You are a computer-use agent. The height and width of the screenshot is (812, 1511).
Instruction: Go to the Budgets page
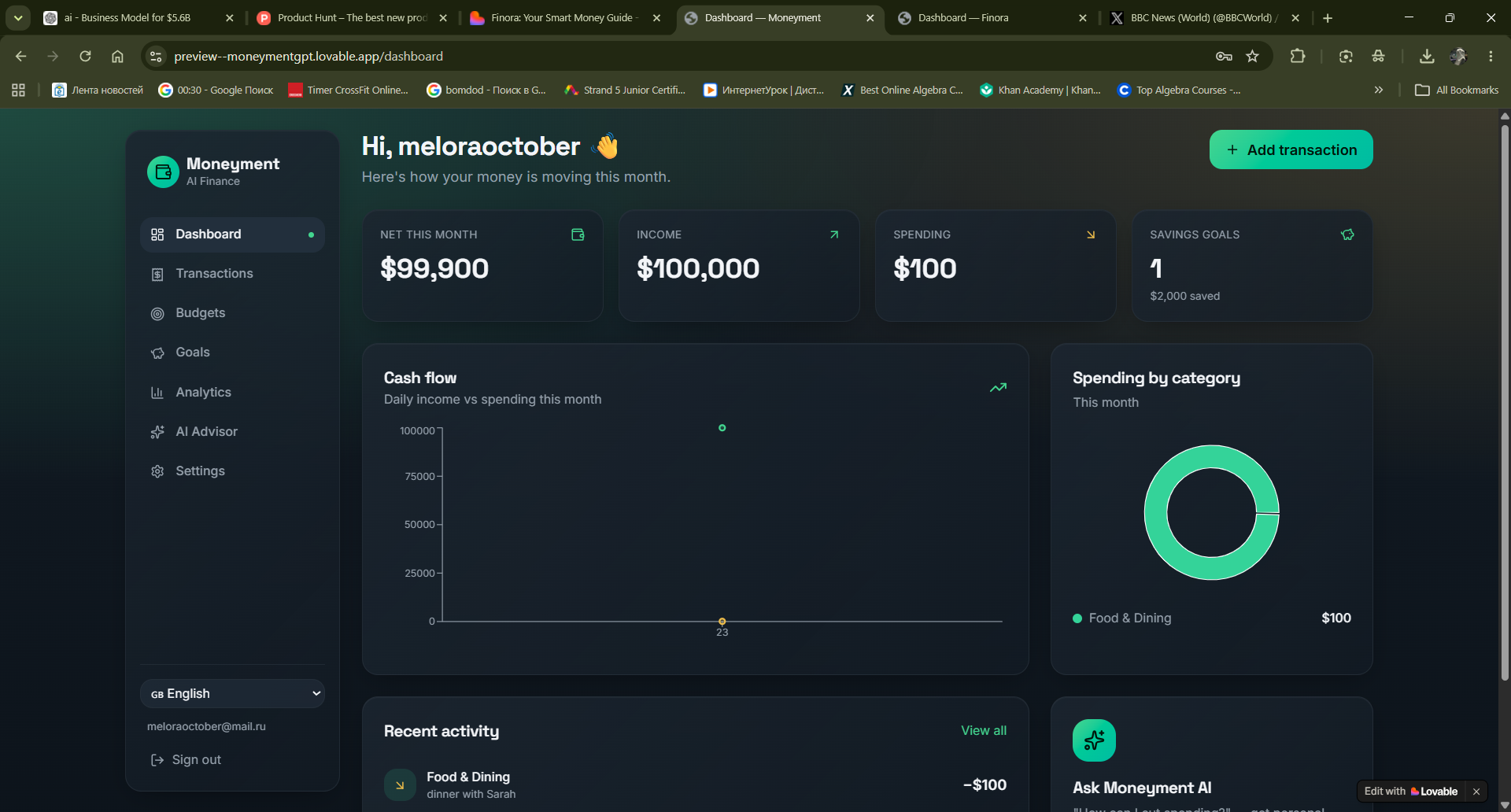(232, 313)
